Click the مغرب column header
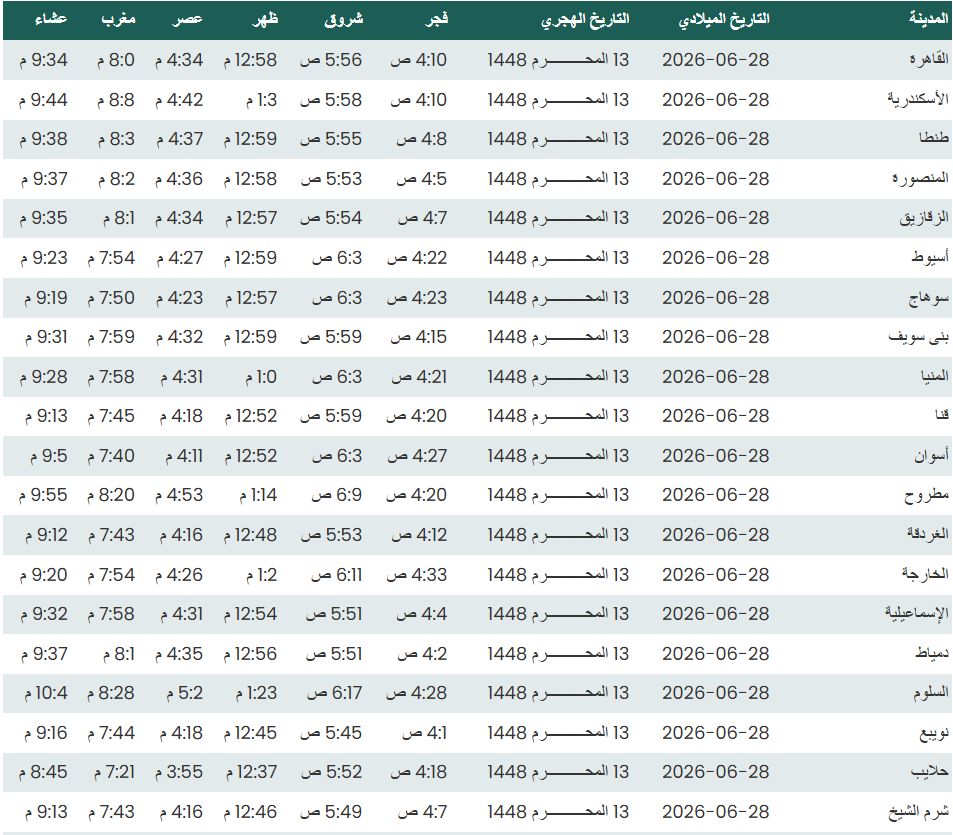 [119, 19]
